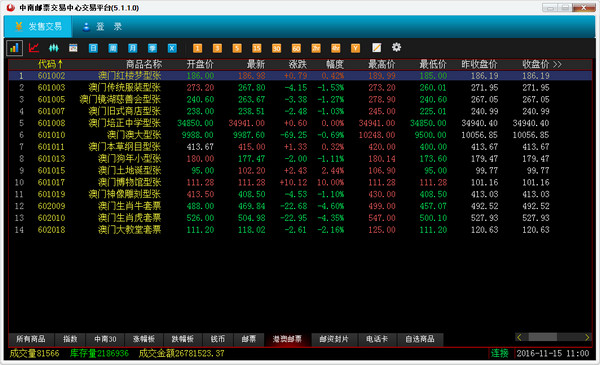Click the right arrow of horizontal scrollbar
600x365 pixels.
[587, 337]
